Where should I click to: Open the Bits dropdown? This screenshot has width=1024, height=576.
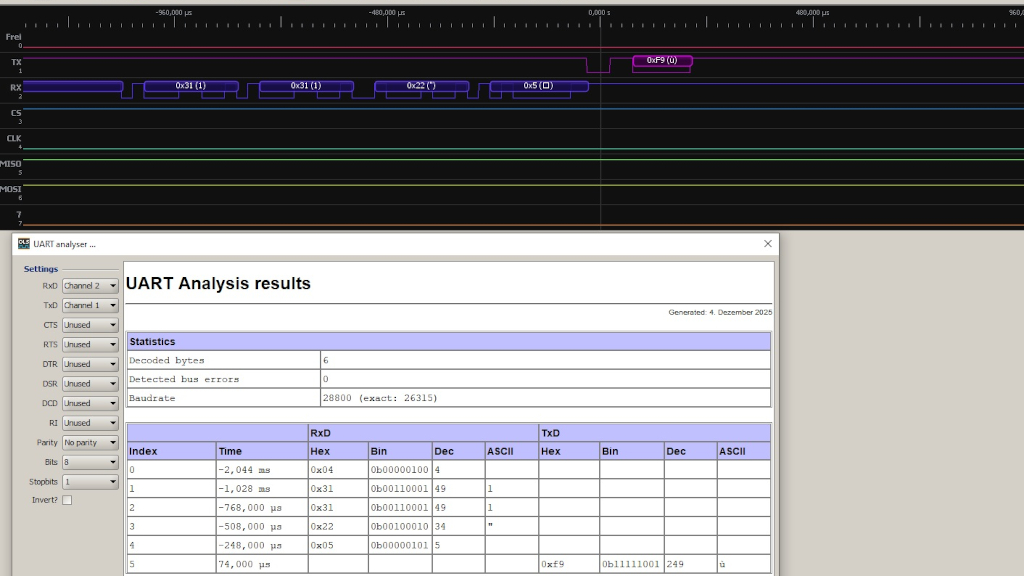[90, 462]
